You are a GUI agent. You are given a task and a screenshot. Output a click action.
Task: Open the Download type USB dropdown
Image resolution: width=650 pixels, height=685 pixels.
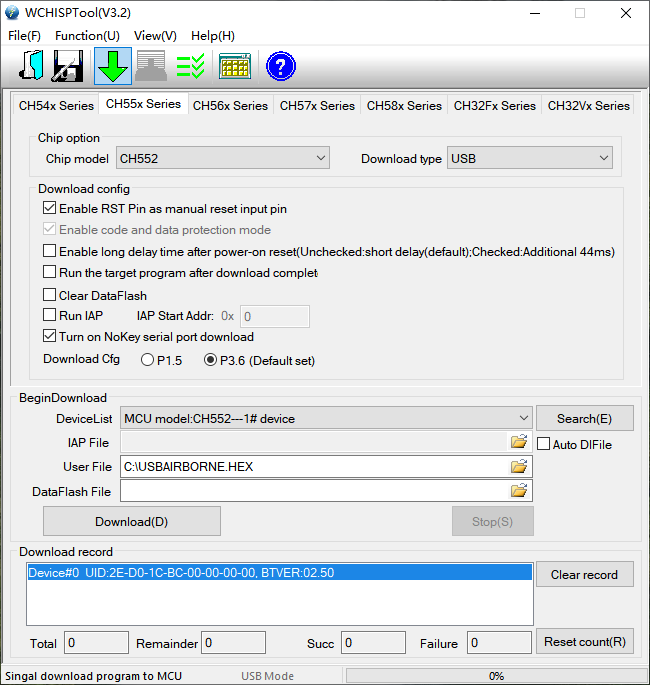pos(529,158)
